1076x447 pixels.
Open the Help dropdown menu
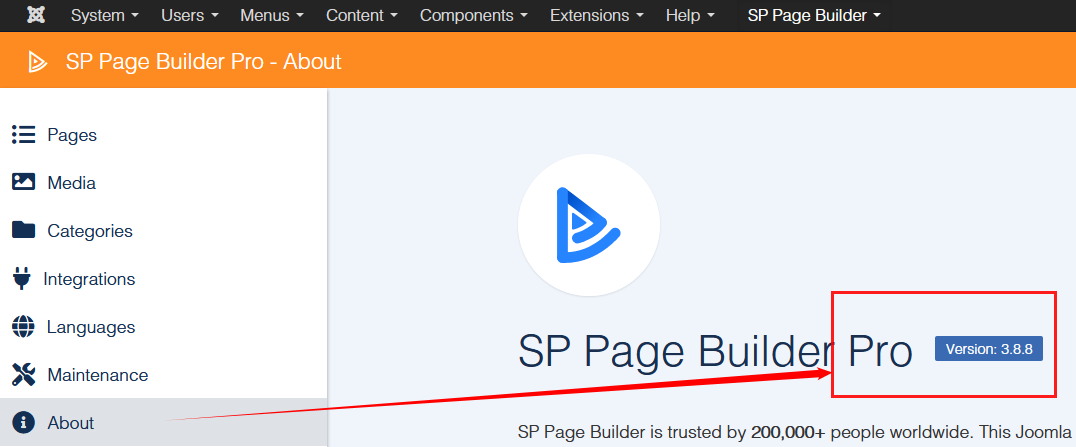[690, 15]
